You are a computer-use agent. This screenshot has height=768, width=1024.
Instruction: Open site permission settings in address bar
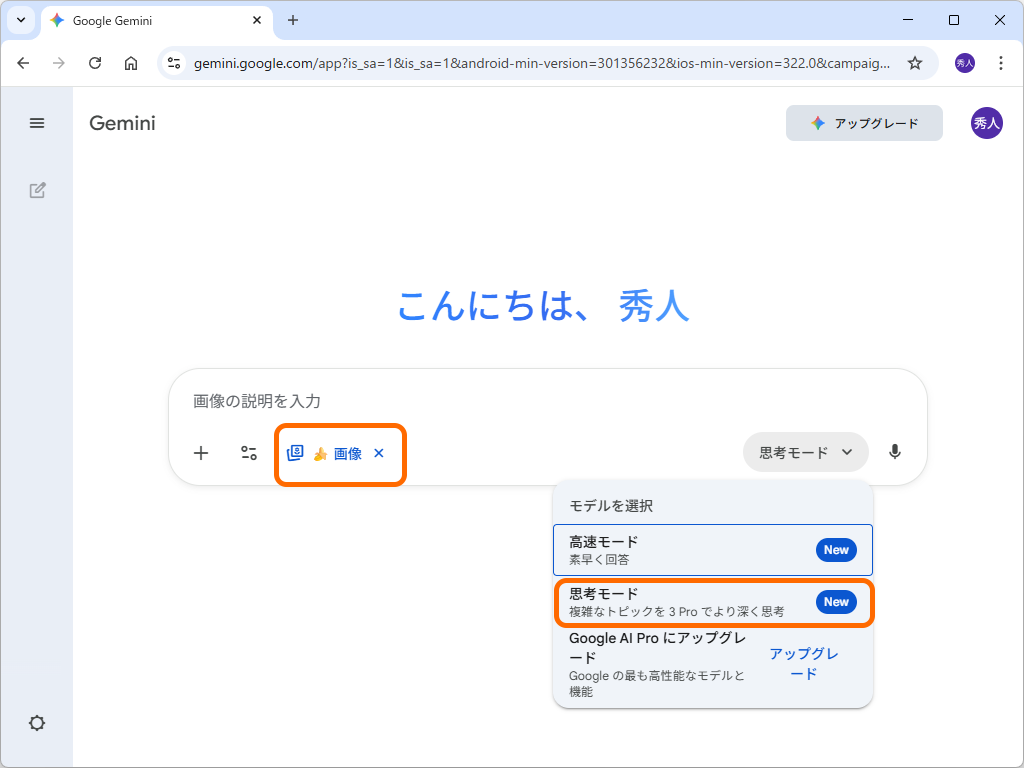coord(174,62)
